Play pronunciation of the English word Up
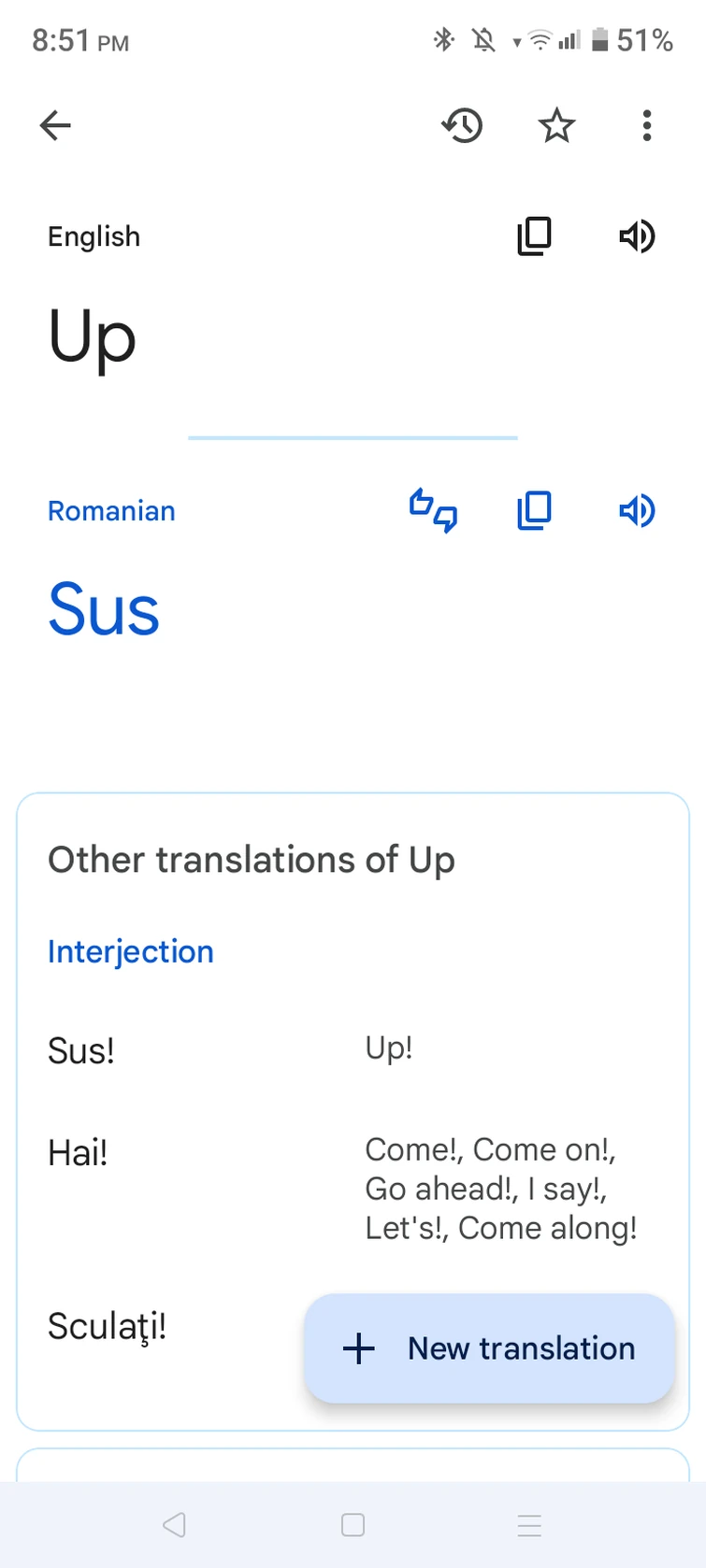 tap(637, 236)
